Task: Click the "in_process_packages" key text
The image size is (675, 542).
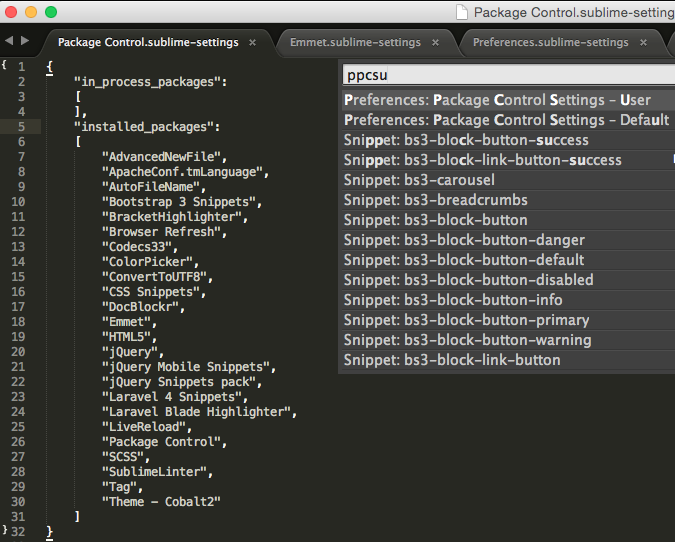Action: coord(148,82)
